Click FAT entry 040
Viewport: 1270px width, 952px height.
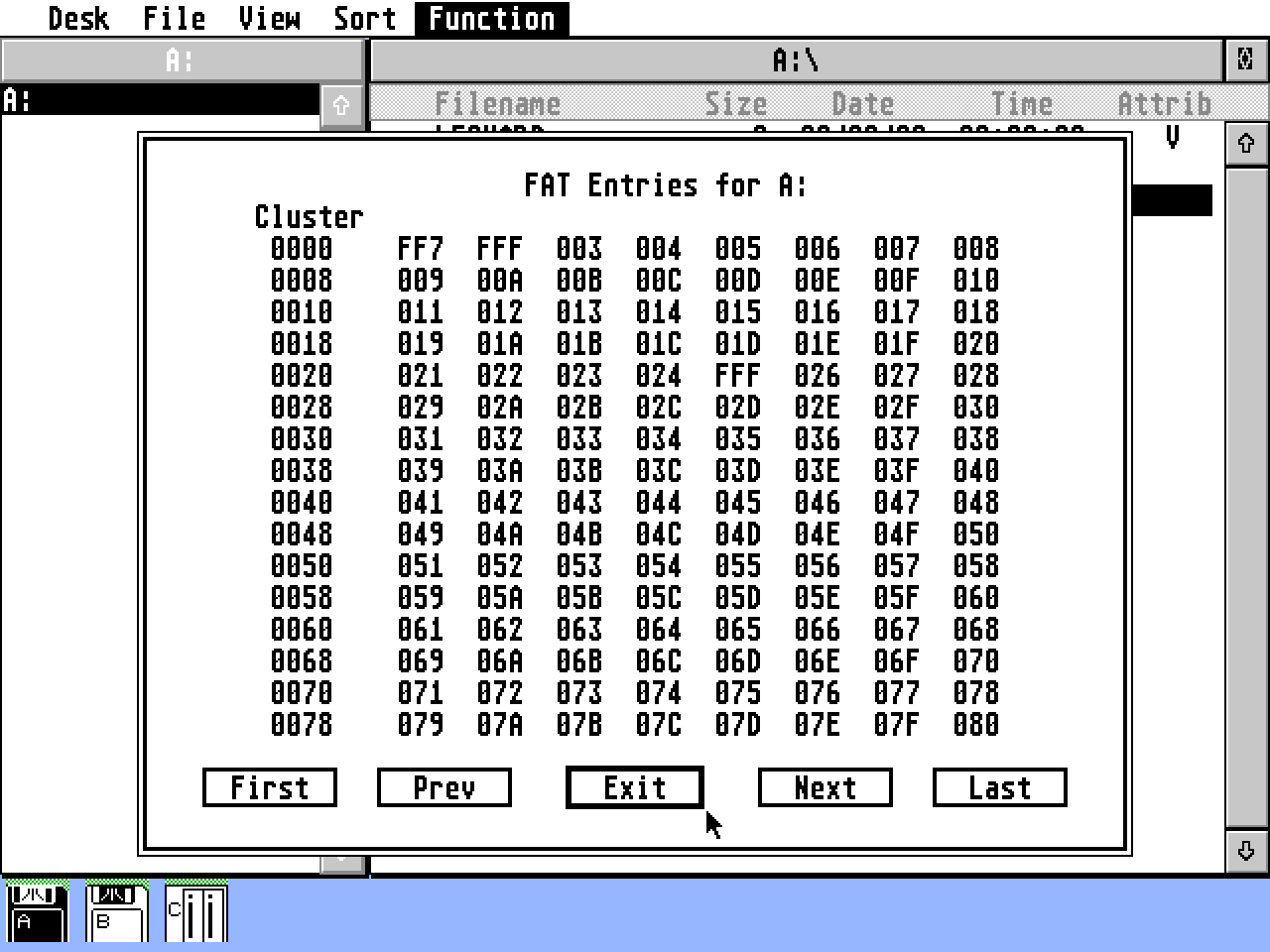(x=976, y=470)
